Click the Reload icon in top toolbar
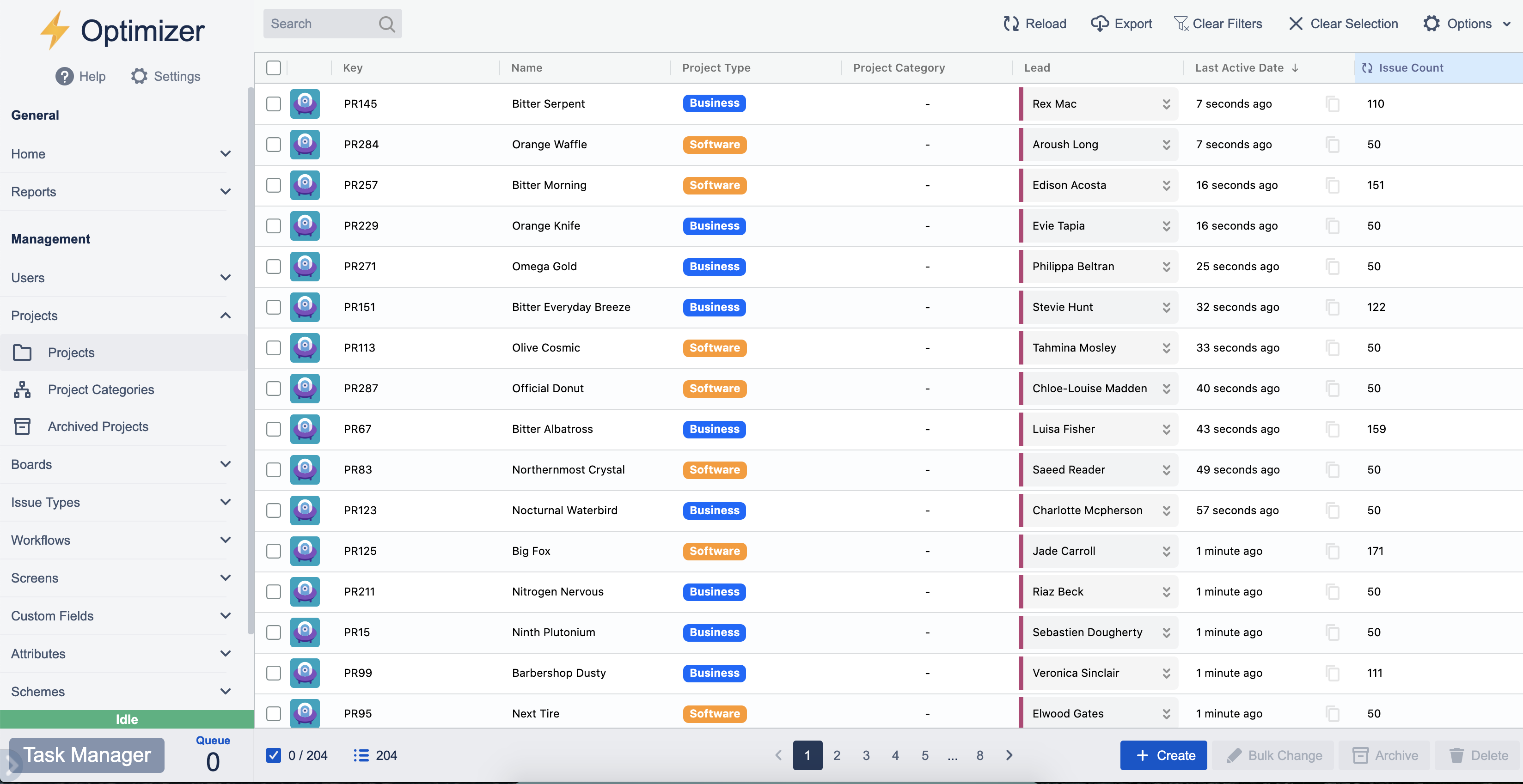Image resolution: width=1523 pixels, height=784 pixels. [x=1011, y=24]
